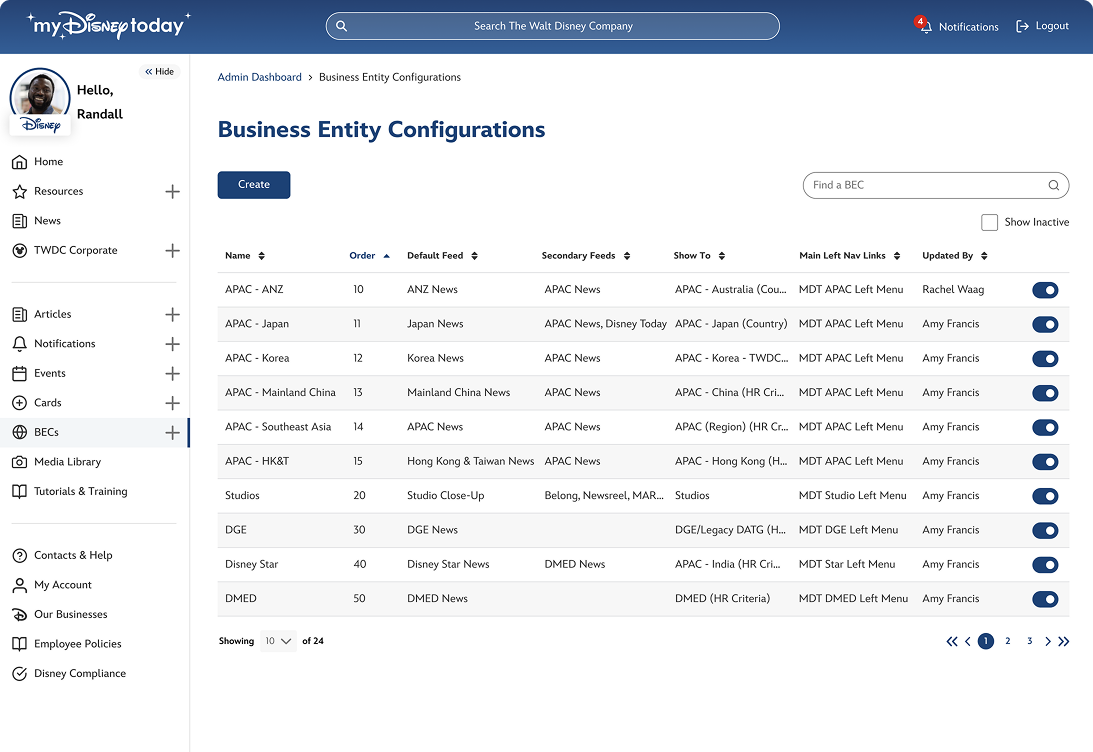
Task: Tick the Show Inactive checkbox
Action: point(989,222)
